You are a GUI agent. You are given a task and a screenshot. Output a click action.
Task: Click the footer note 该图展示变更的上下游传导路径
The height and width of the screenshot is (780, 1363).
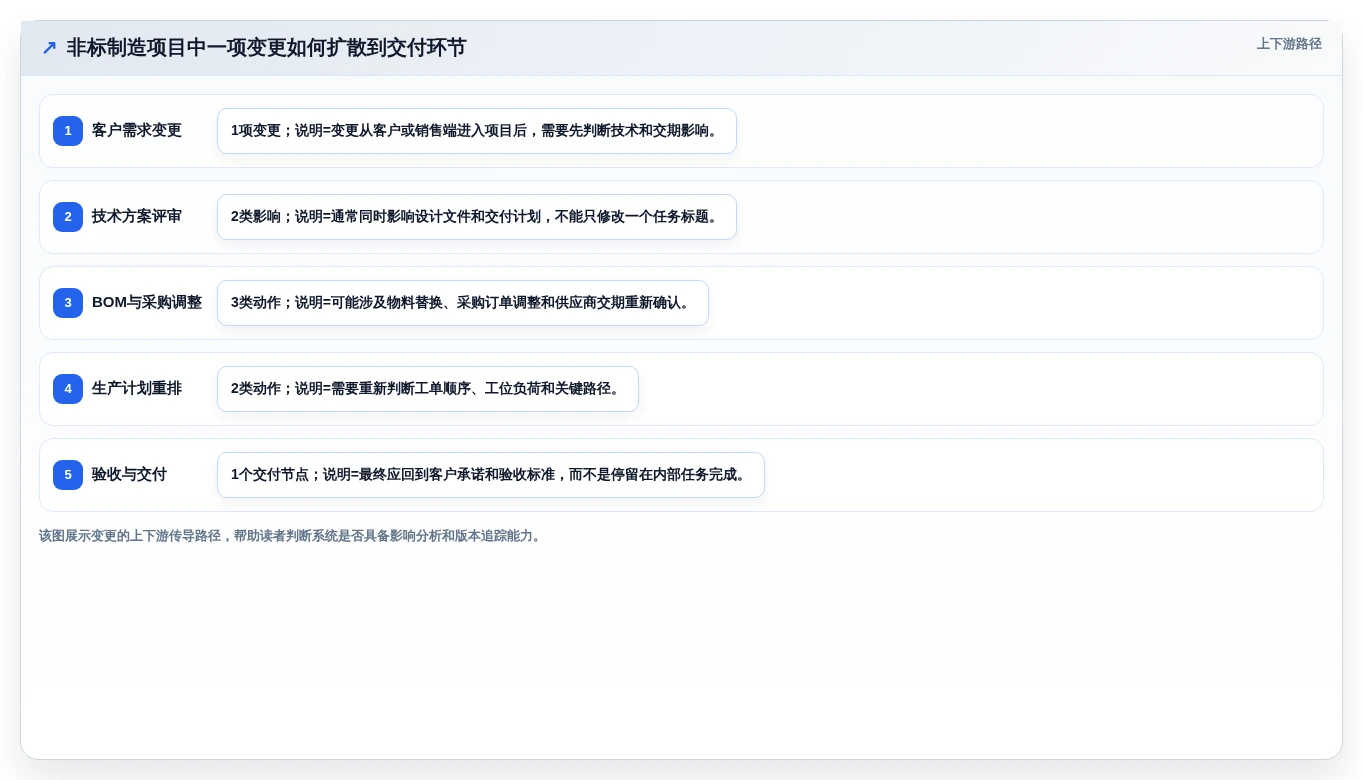coord(292,536)
